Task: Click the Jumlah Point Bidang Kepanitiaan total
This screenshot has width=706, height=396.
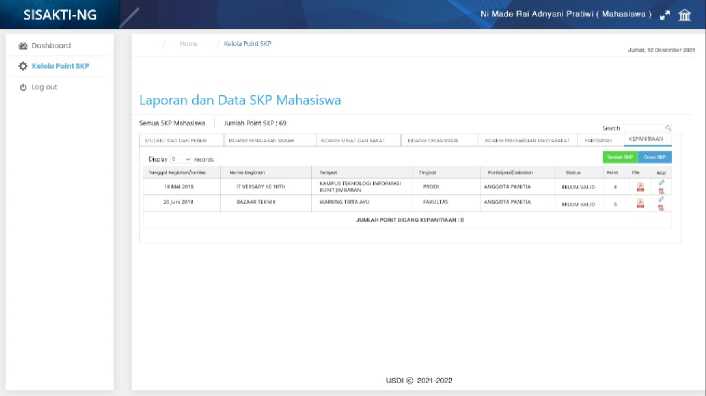Action: point(410,220)
